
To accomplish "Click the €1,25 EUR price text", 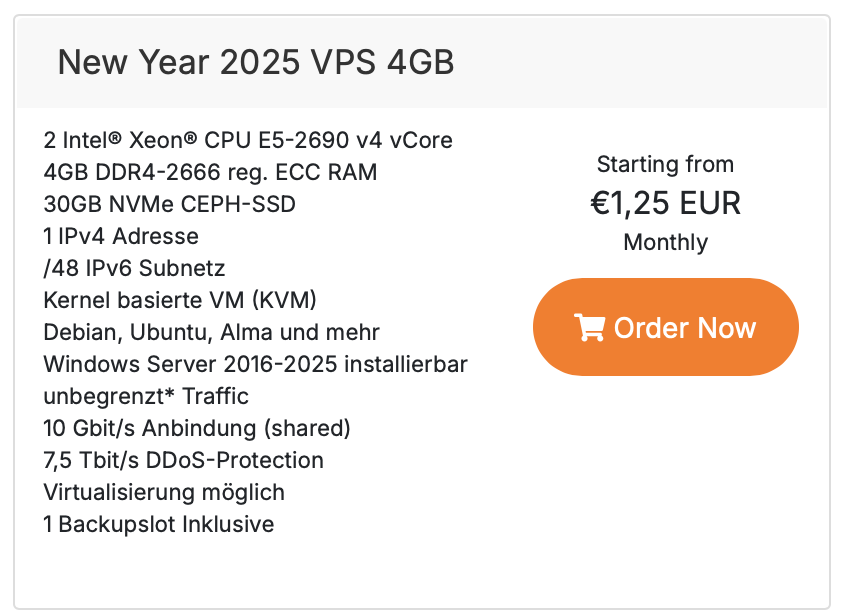I will (665, 203).
